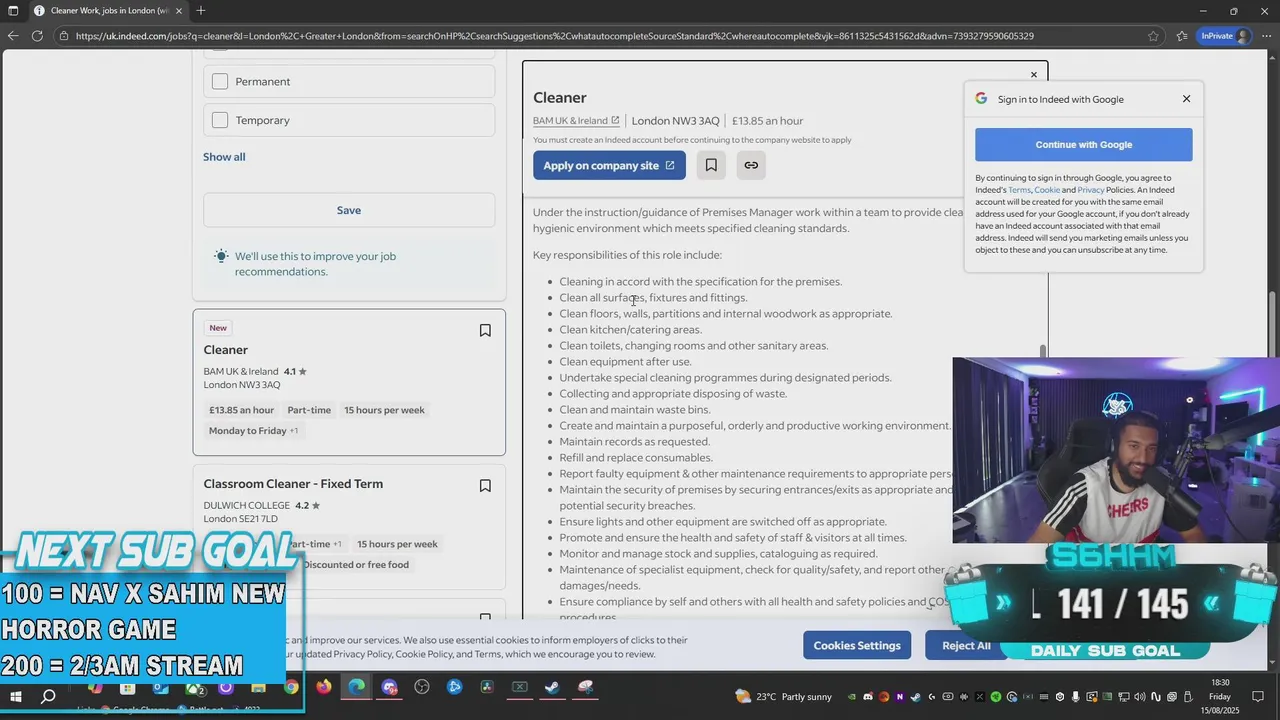
Task: Open NVIDIA icon in system tray
Action: [x=852, y=697]
